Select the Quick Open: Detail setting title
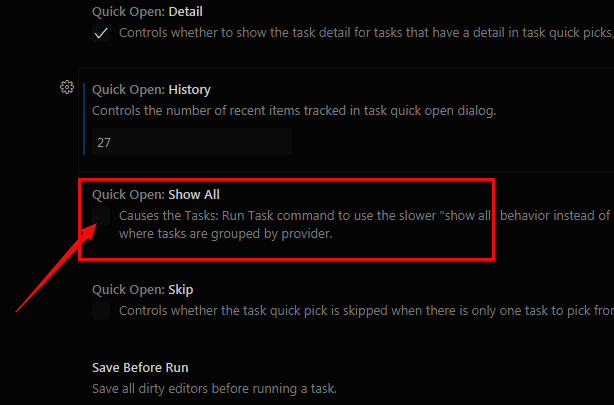This screenshot has height=405, width=614. [153, 12]
